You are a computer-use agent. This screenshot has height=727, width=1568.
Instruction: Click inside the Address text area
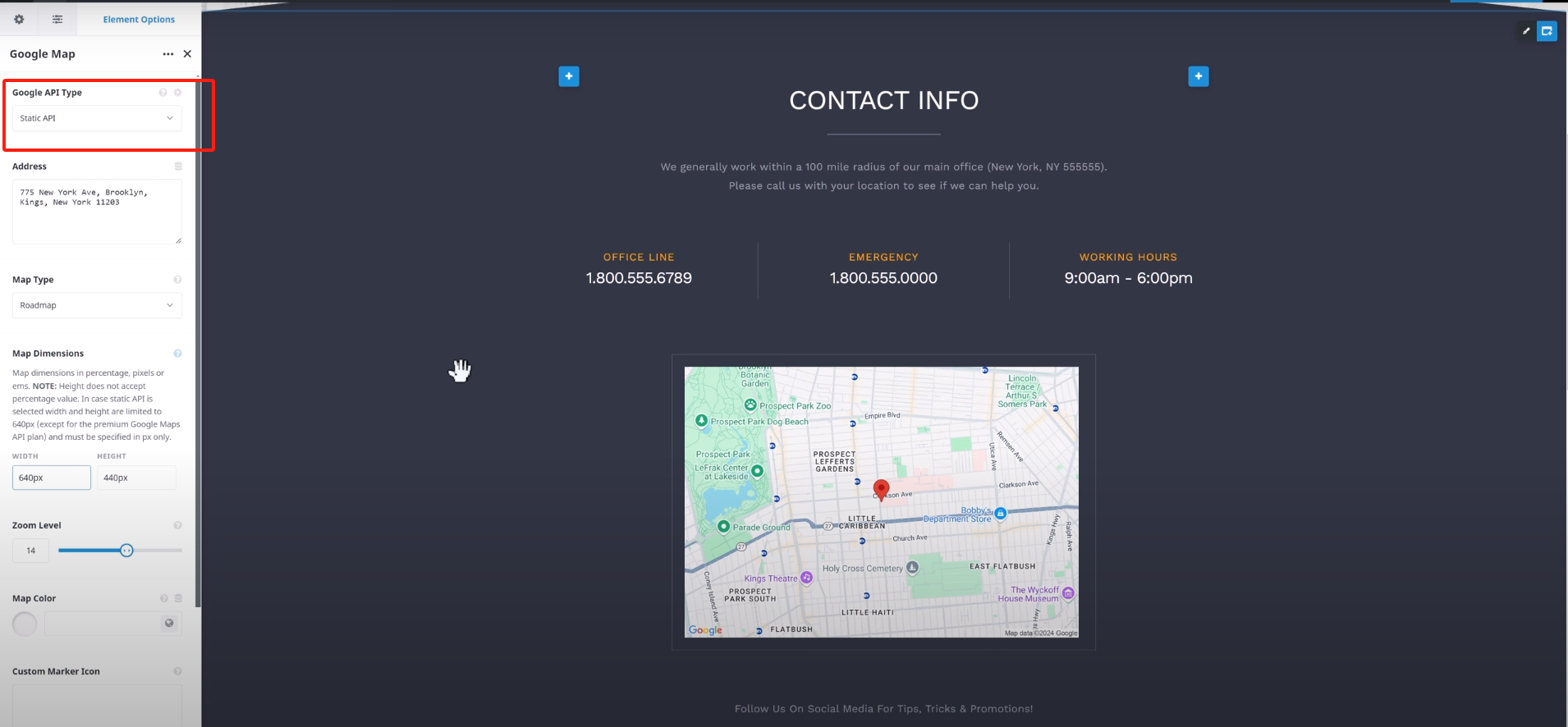click(x=97, y=212)
